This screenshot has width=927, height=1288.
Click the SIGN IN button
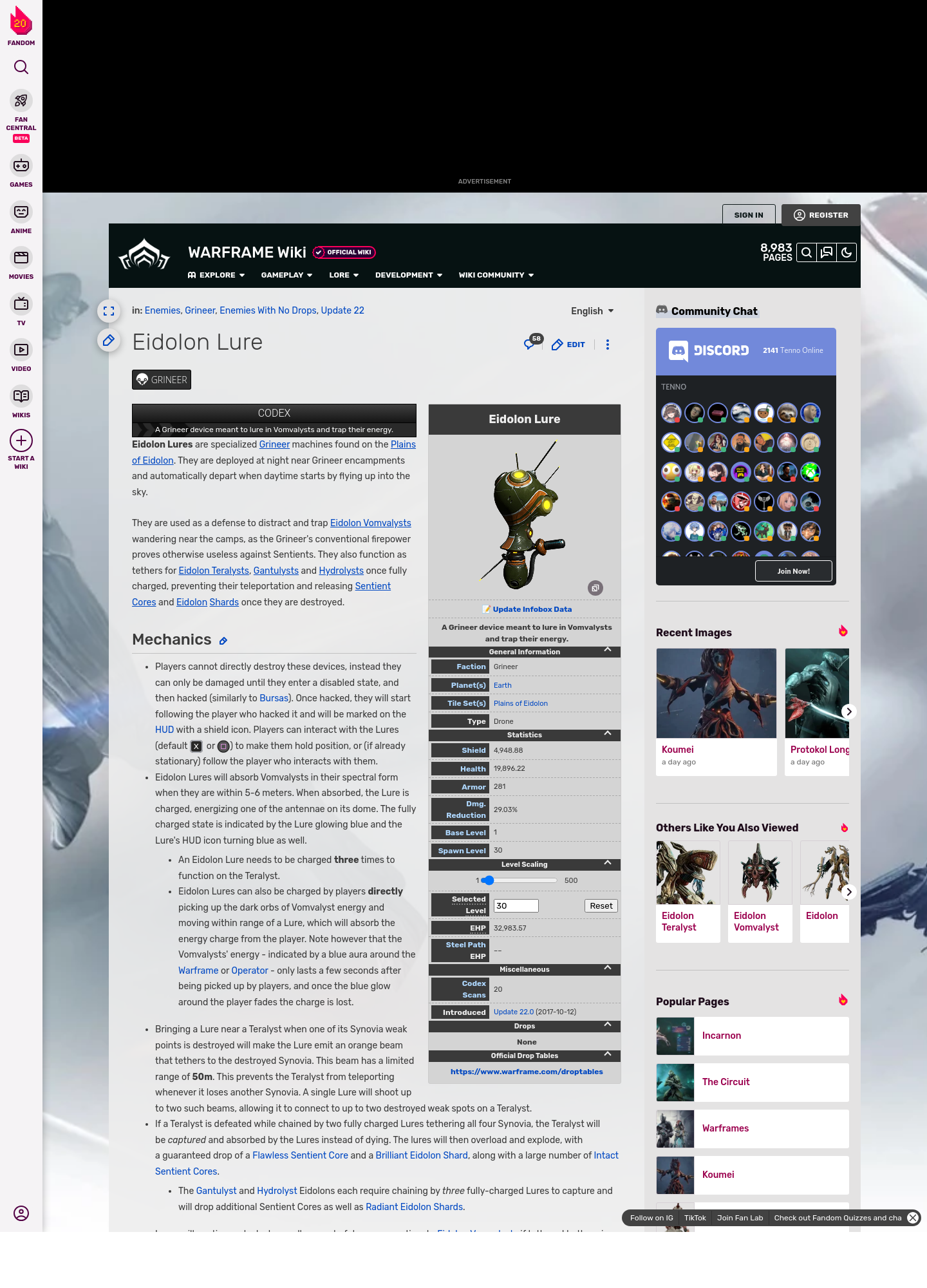pos(749,215)
